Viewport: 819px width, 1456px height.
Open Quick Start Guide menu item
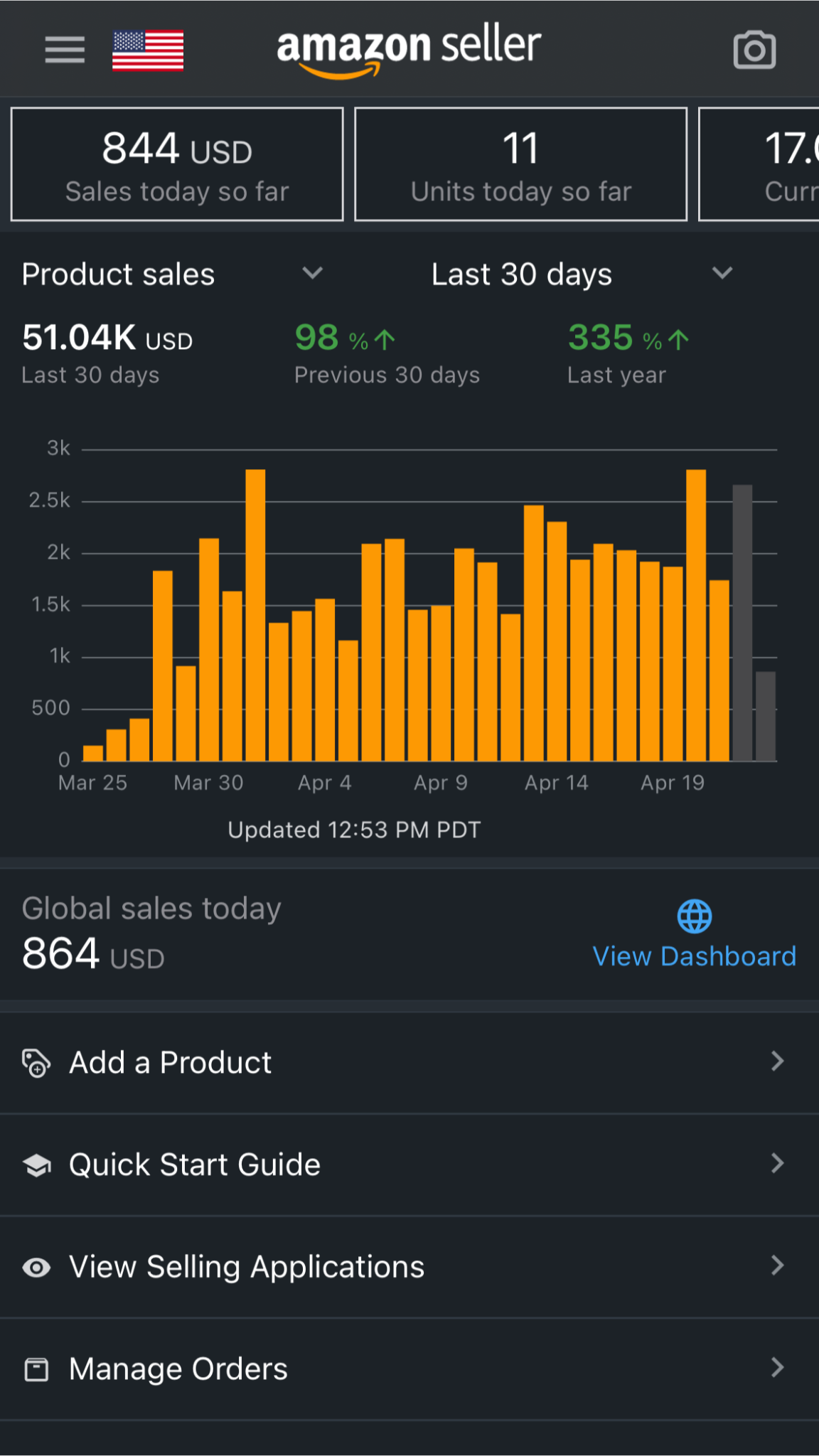pos(195,1165)
